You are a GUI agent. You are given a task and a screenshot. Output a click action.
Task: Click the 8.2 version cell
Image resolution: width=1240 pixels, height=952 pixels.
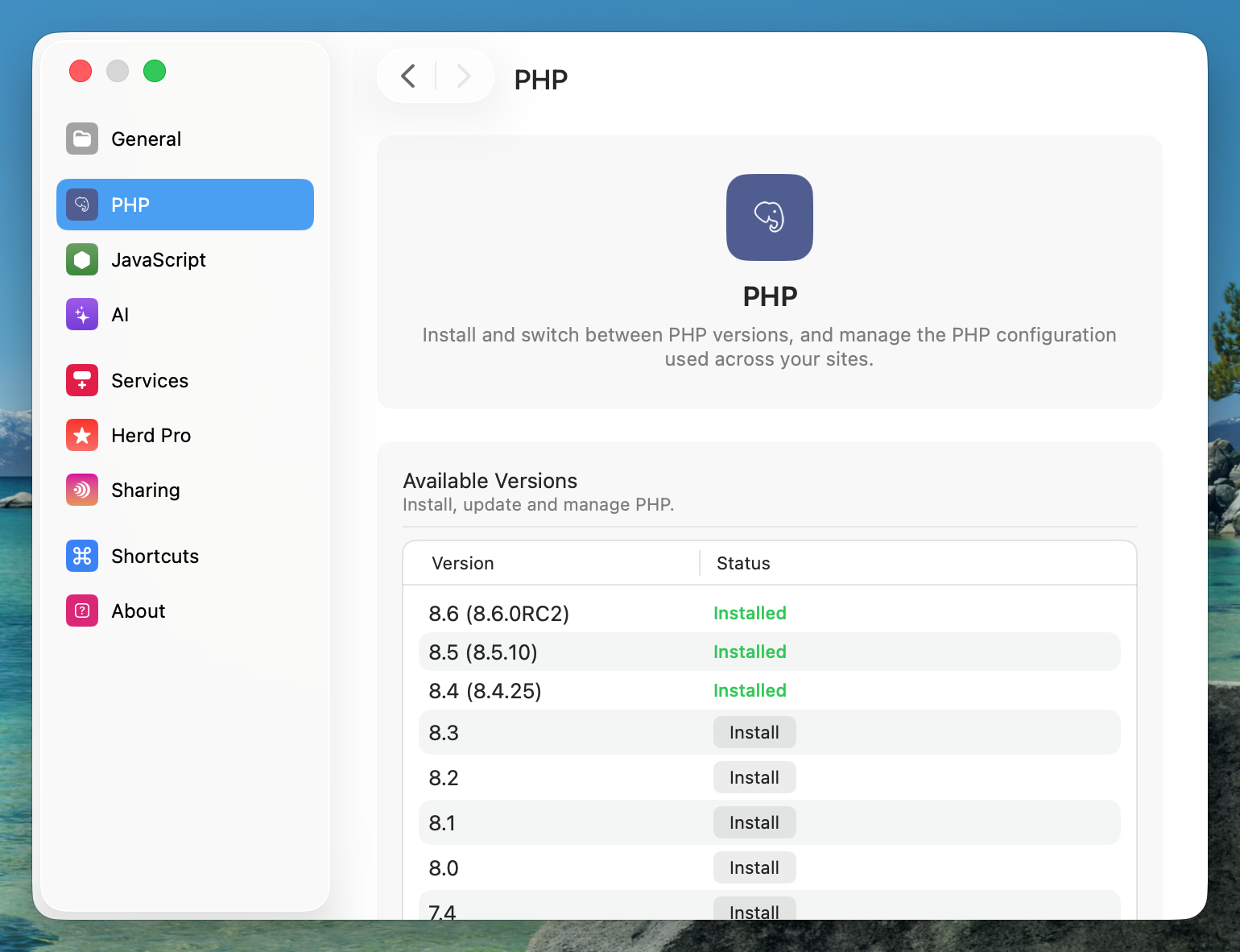[444, 778]
